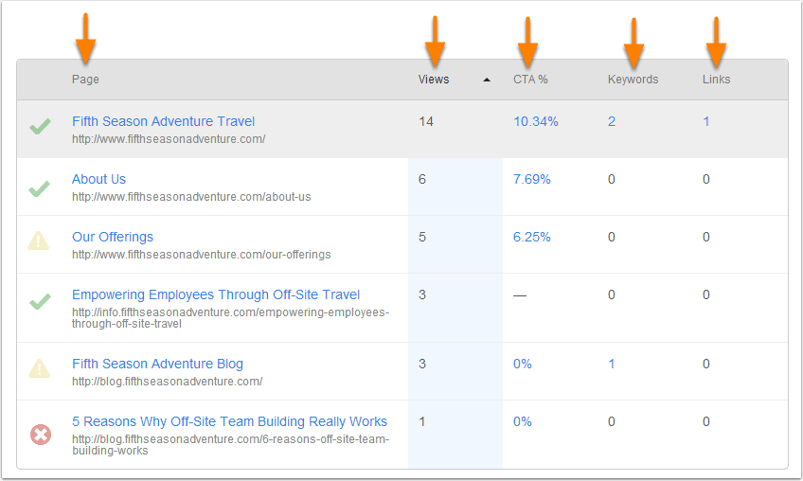This screenshot has width=803, height=481.
Task: Sort table by Views column header
Action: (433, 79)
